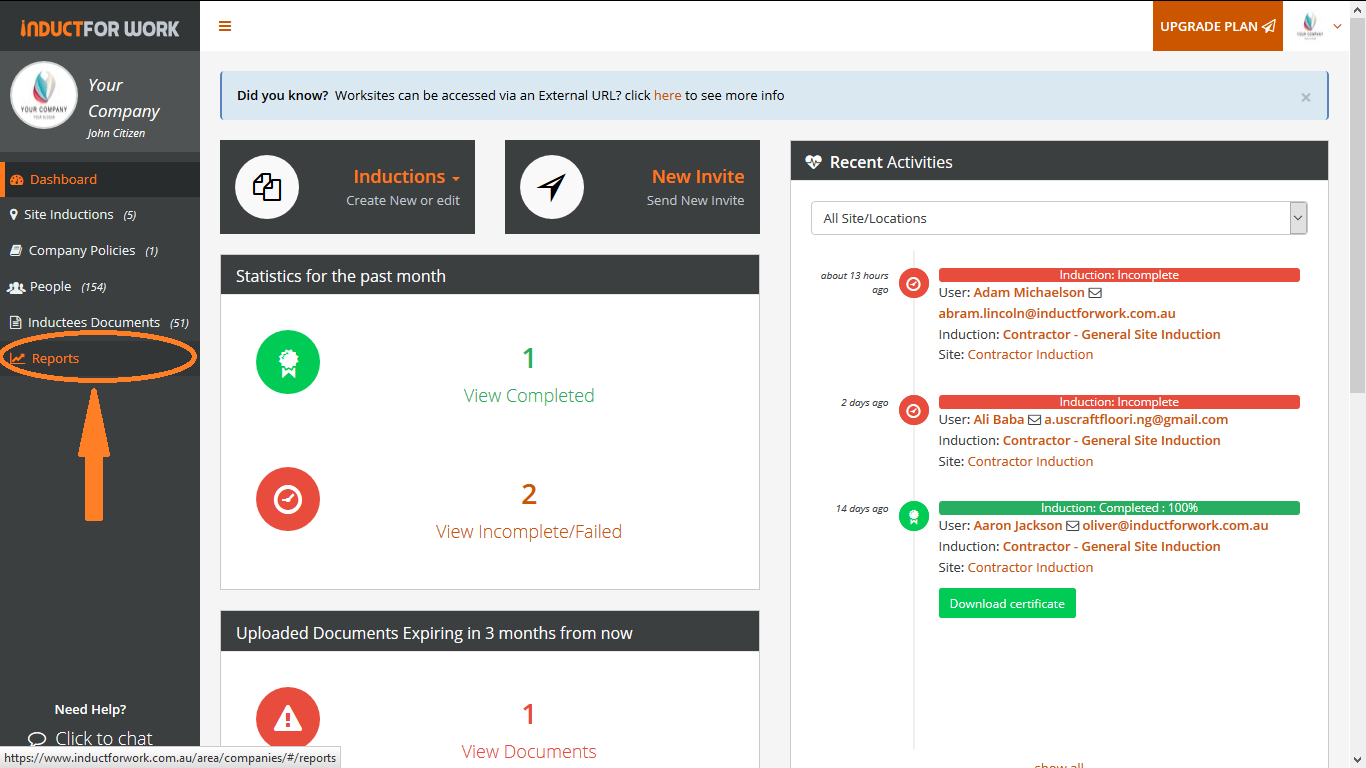
Task: Expand the Inductions dropdown
Action: pos(406,177)
